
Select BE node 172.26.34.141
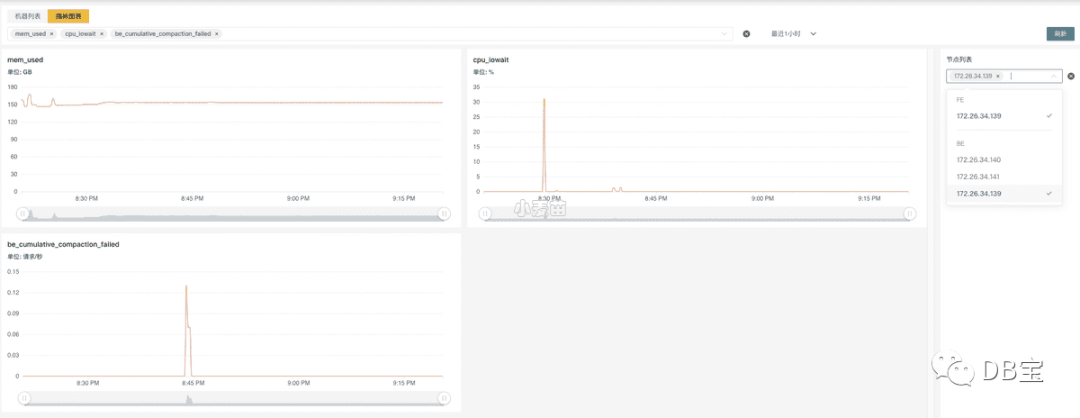click(x=1004, y=177)
